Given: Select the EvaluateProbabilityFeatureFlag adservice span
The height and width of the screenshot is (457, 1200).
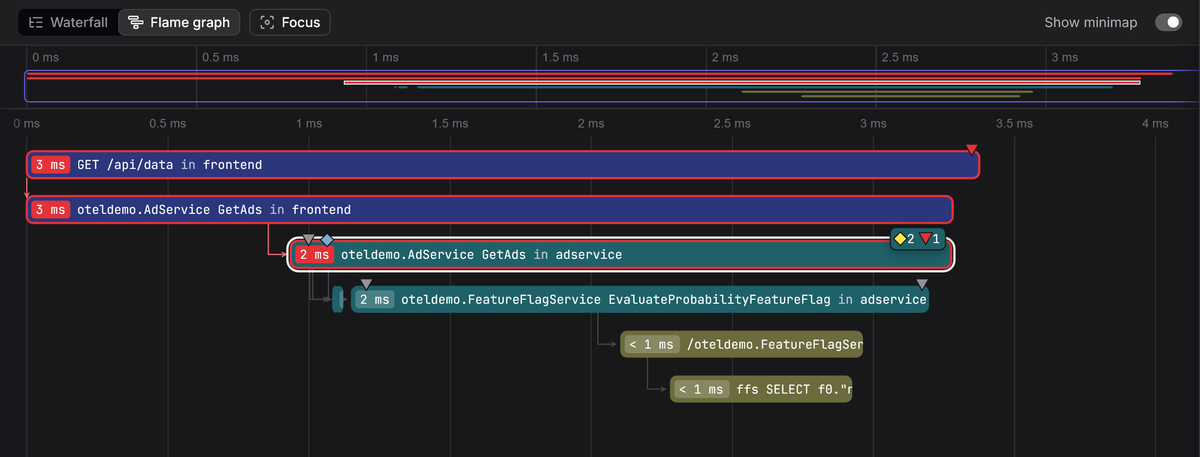Looking at the screenshot, I should (640, 299).
